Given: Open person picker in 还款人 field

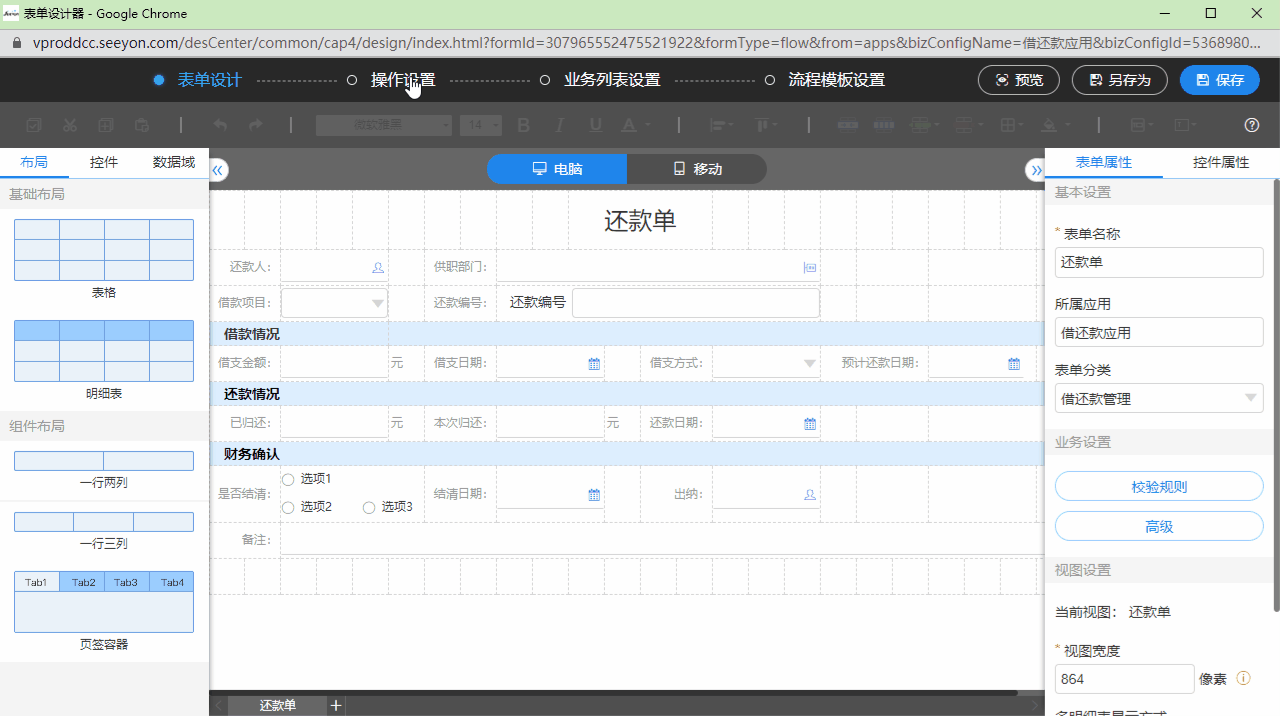Looking at the screenshot, I should point(378,267).
